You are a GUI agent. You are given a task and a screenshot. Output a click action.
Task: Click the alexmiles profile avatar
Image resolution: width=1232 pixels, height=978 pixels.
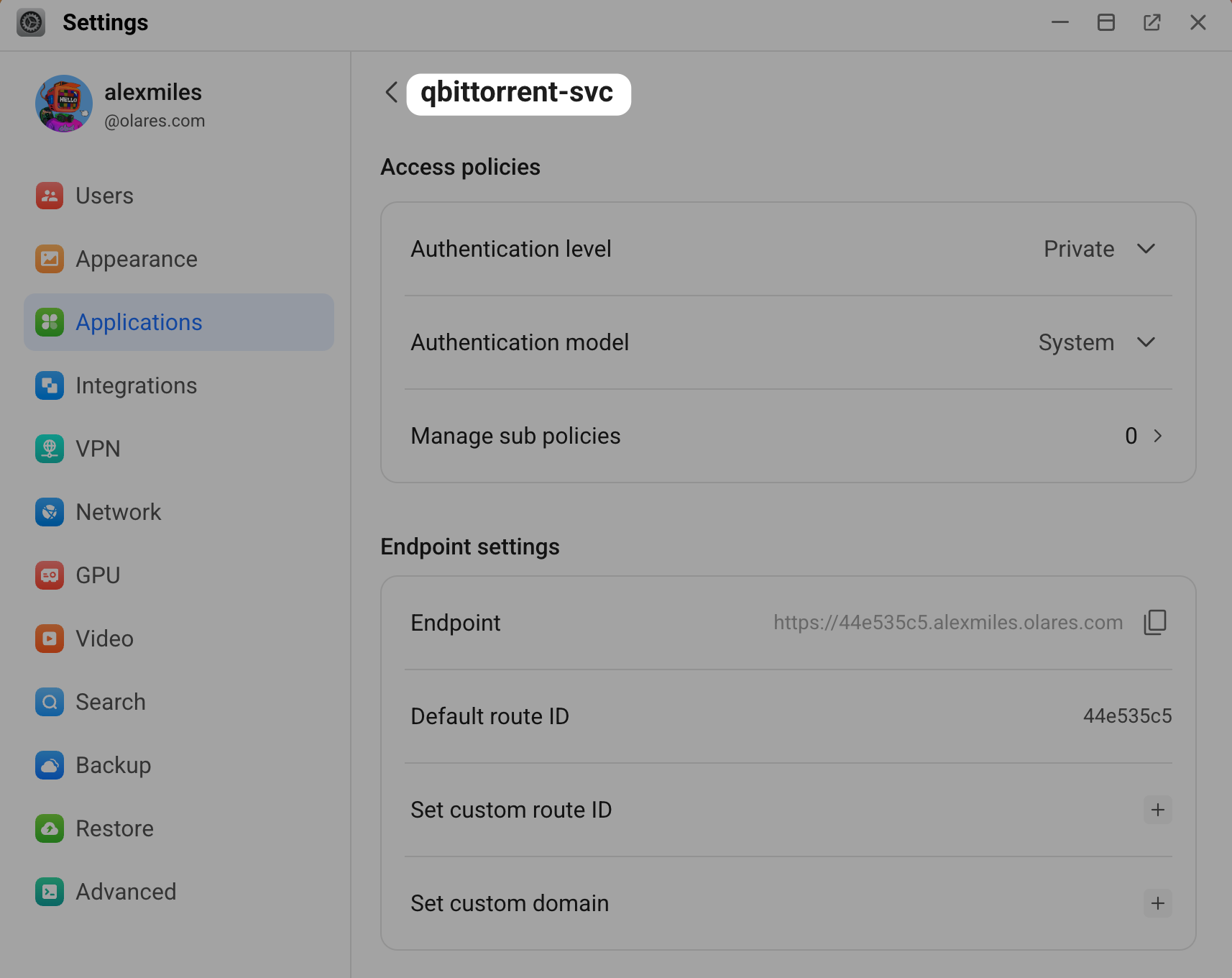click(64, 104)
